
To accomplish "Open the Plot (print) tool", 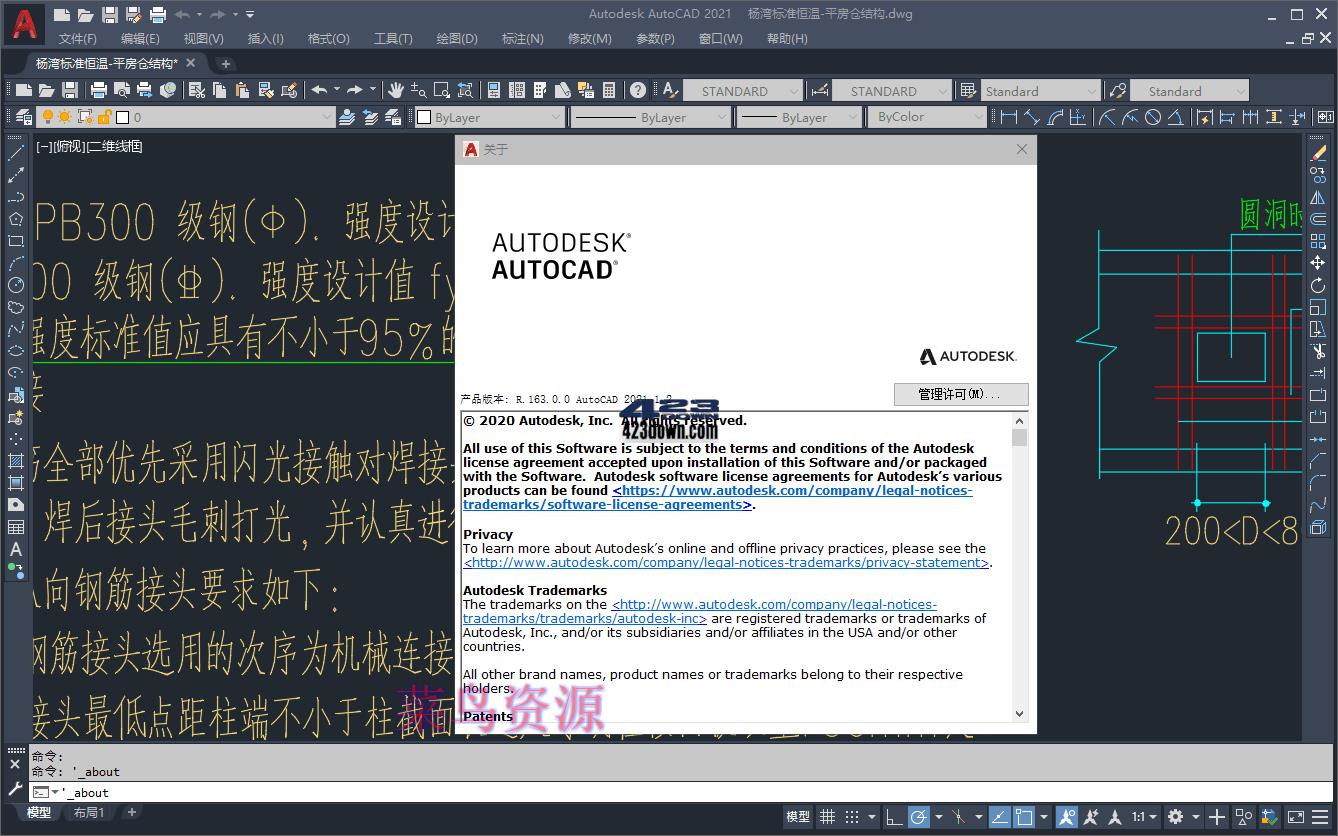I will tap(97, 90).
